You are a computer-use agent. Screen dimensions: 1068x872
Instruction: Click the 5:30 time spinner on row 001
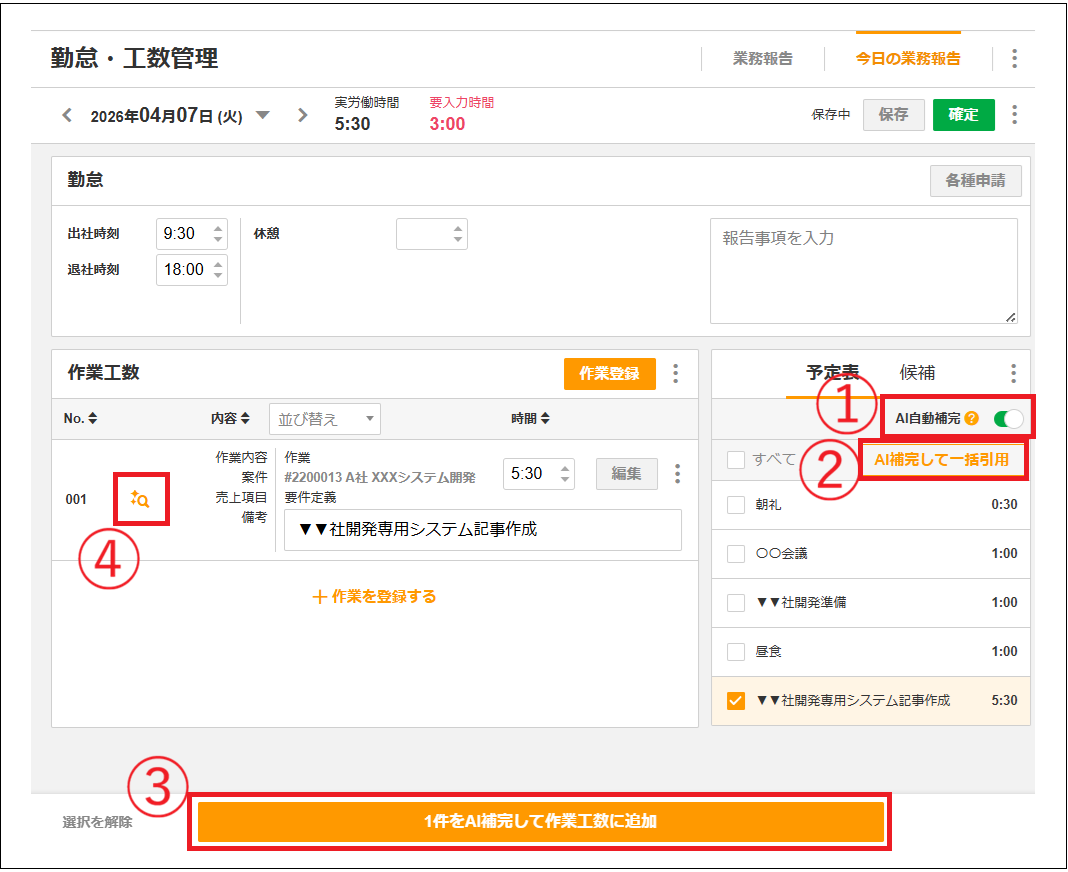[x=565, y=473]
